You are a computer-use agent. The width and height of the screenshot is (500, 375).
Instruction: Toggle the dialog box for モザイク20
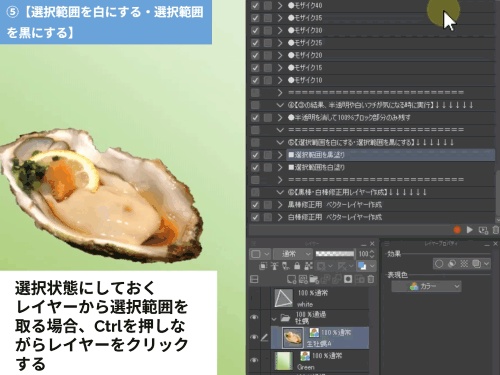click(268, 55)
